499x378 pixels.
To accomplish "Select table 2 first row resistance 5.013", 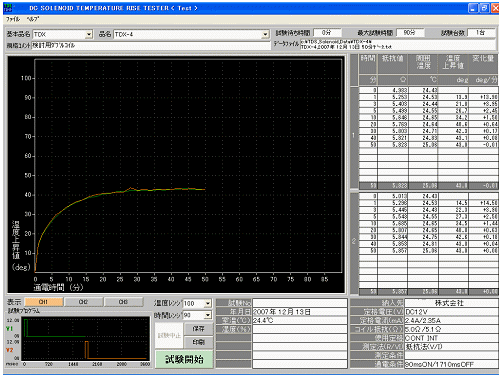I will click(x=393, y=196).
